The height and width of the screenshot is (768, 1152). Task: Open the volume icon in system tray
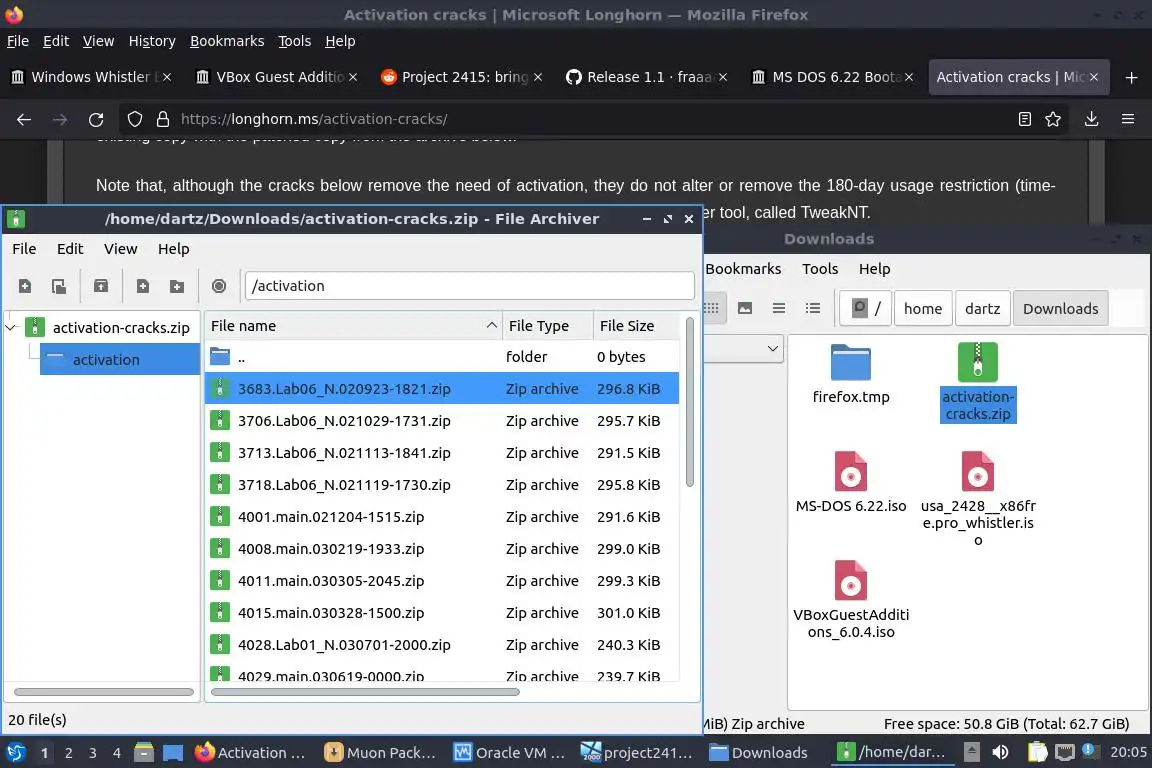click(x=1000, y=753)
